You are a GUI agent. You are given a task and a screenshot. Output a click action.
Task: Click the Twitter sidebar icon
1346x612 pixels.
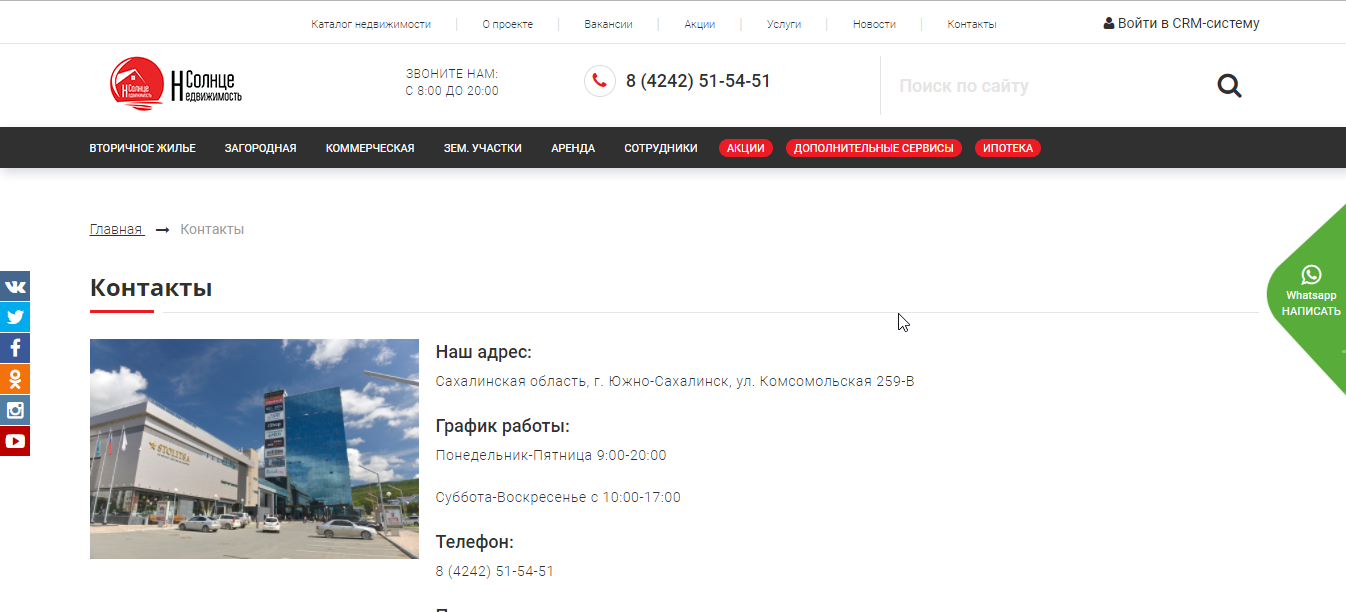[15, 317]
